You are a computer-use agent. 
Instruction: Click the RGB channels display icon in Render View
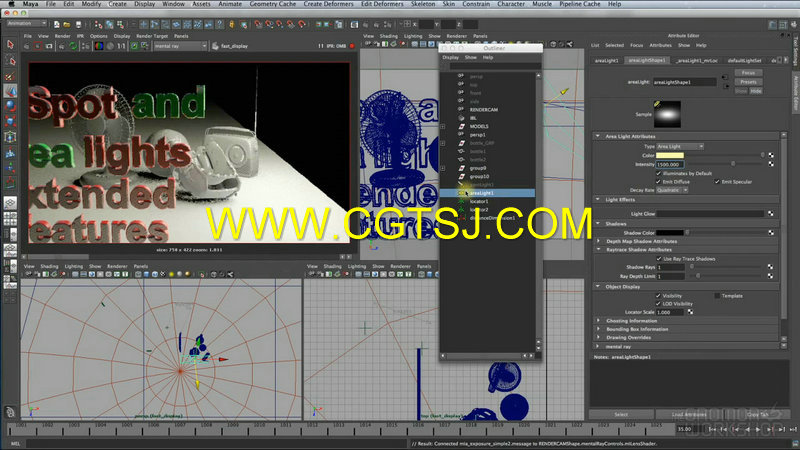99,46
